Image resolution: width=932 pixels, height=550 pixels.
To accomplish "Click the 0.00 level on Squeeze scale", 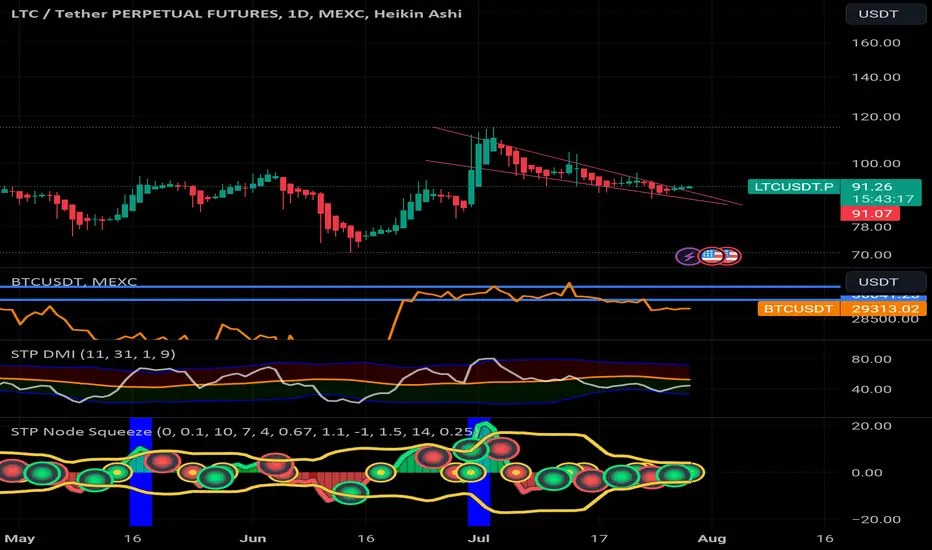I will [x=867, y=473].
